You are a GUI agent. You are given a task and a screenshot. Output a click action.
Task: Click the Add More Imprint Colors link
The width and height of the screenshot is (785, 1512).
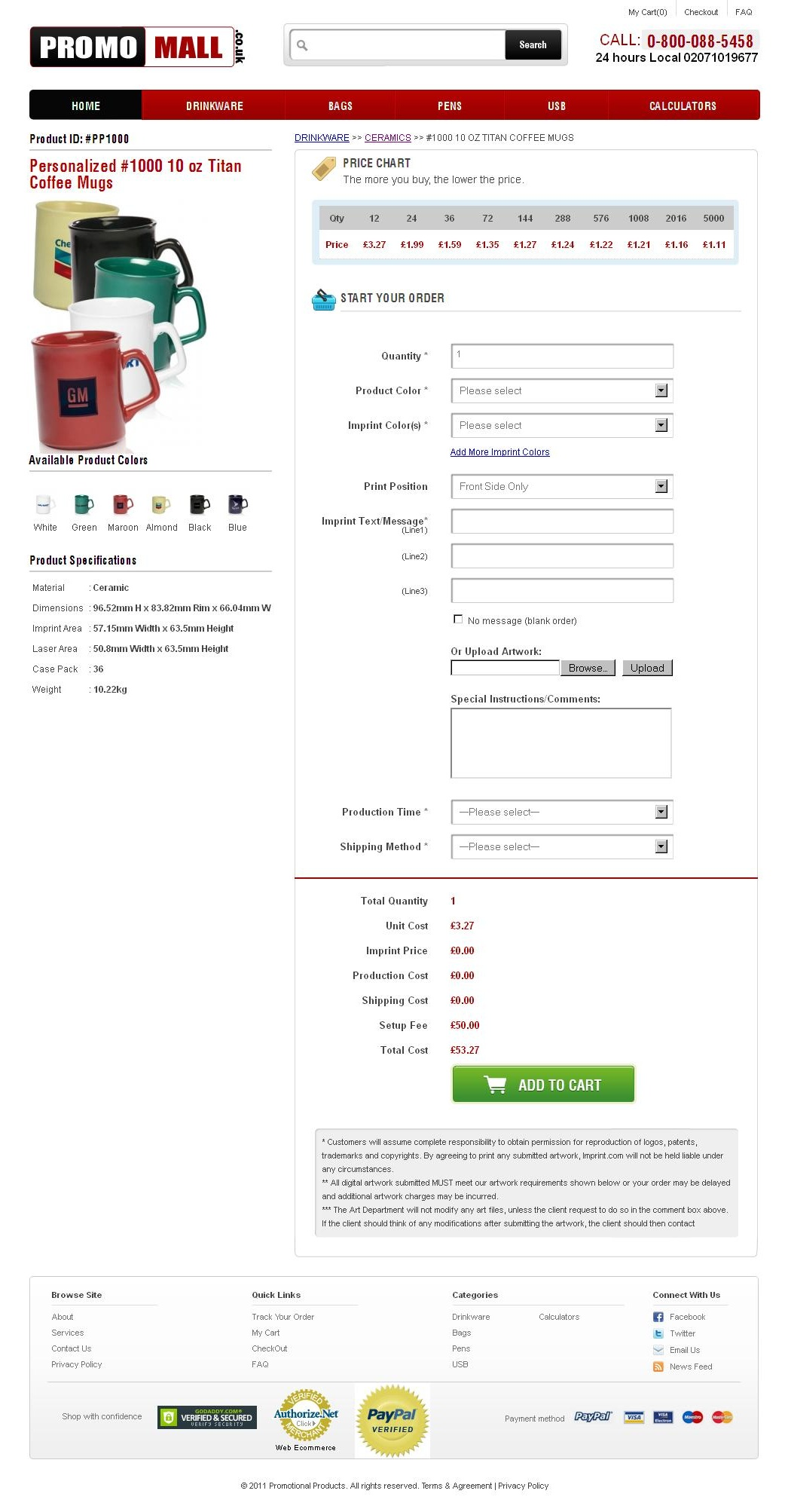point(499,452)
